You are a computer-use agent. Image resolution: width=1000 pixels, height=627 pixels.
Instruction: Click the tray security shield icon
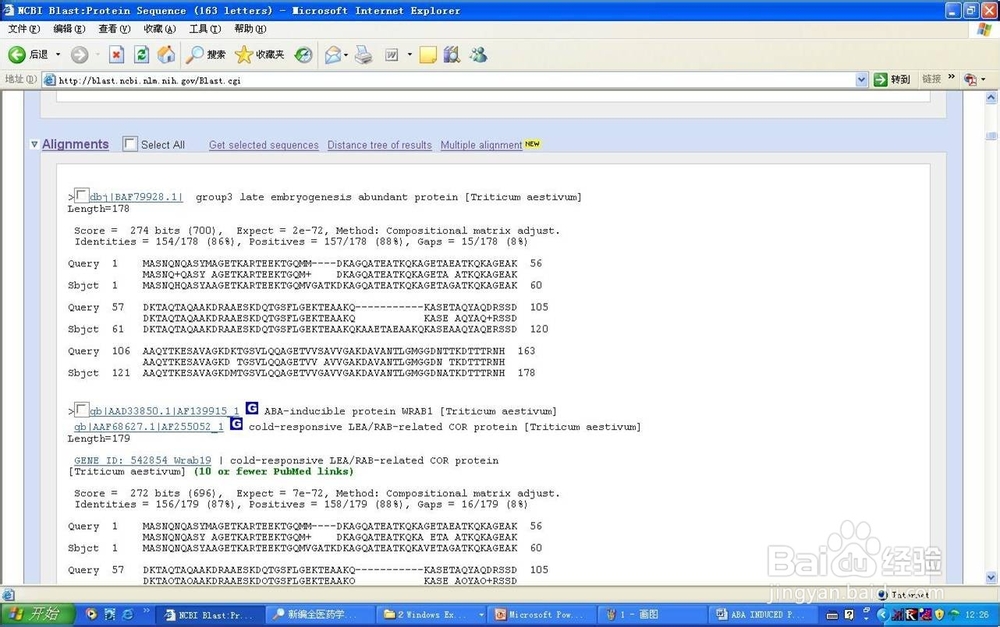[939, 615]
